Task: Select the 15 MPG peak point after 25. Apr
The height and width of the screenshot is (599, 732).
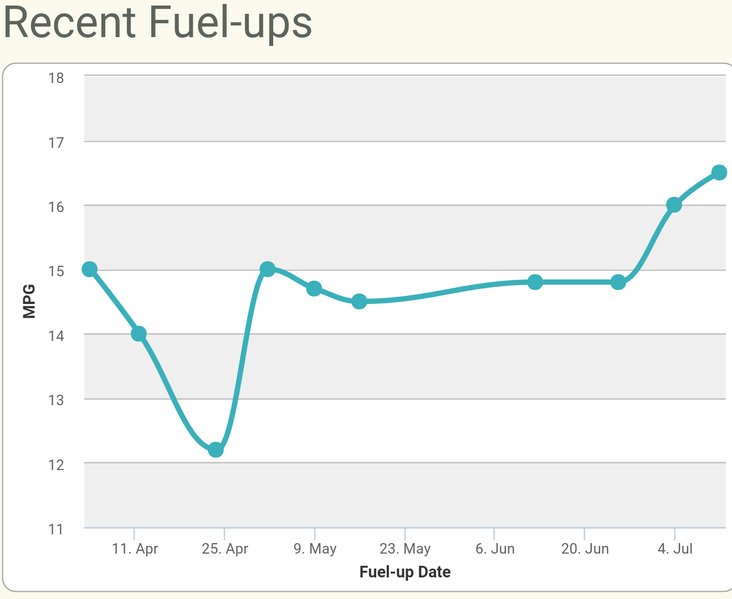Action: point(267,269)
